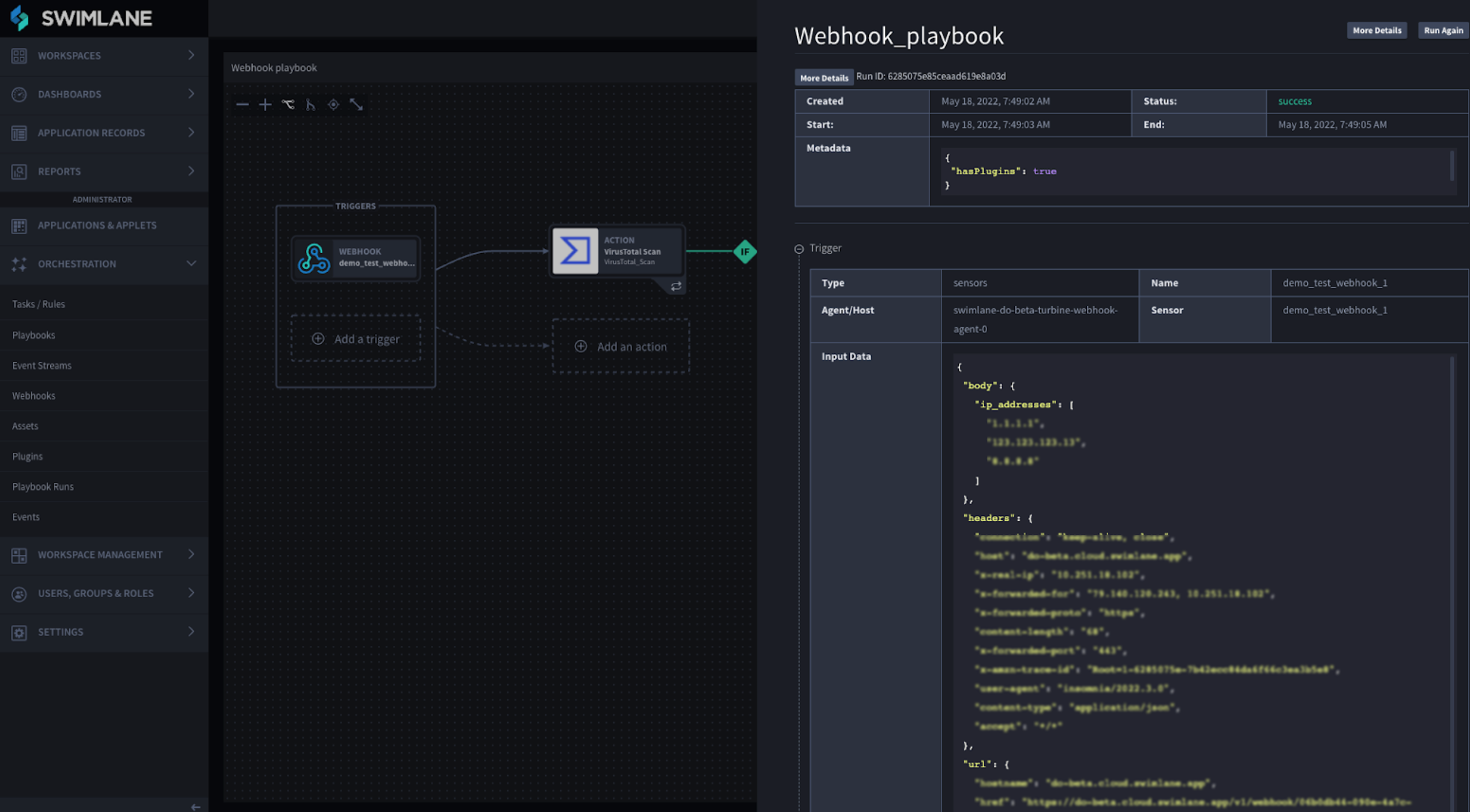Switch to vertical flow layout icon
The image size is (1470, 812).
click(310, 104)
